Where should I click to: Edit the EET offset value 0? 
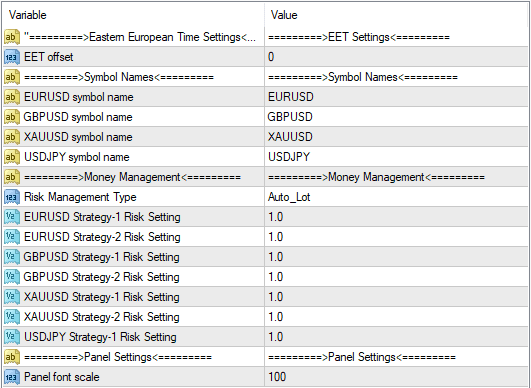396,57
